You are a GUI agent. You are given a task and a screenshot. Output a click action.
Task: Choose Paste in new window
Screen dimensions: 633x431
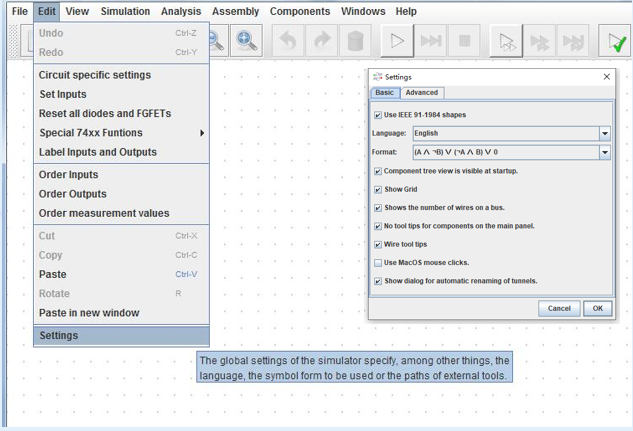coord(121,313)
